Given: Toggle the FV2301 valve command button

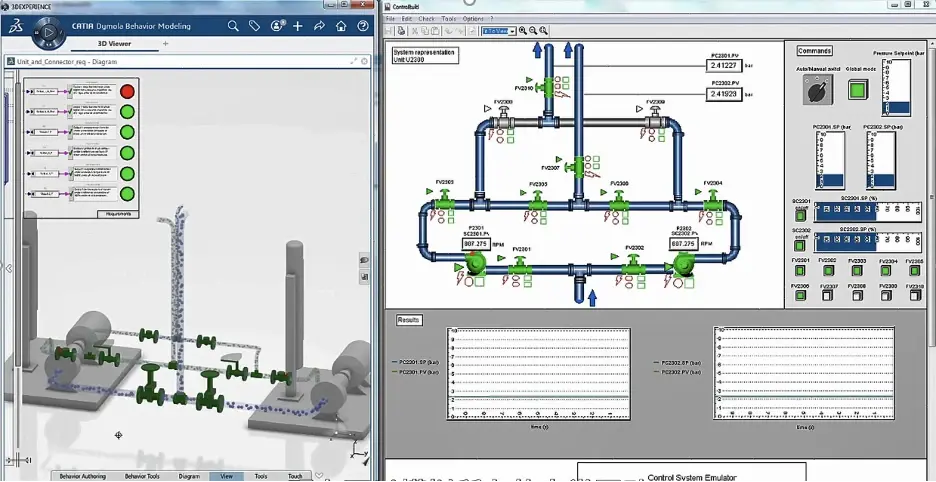Looking at the screenshot, I should click(800, 271).
